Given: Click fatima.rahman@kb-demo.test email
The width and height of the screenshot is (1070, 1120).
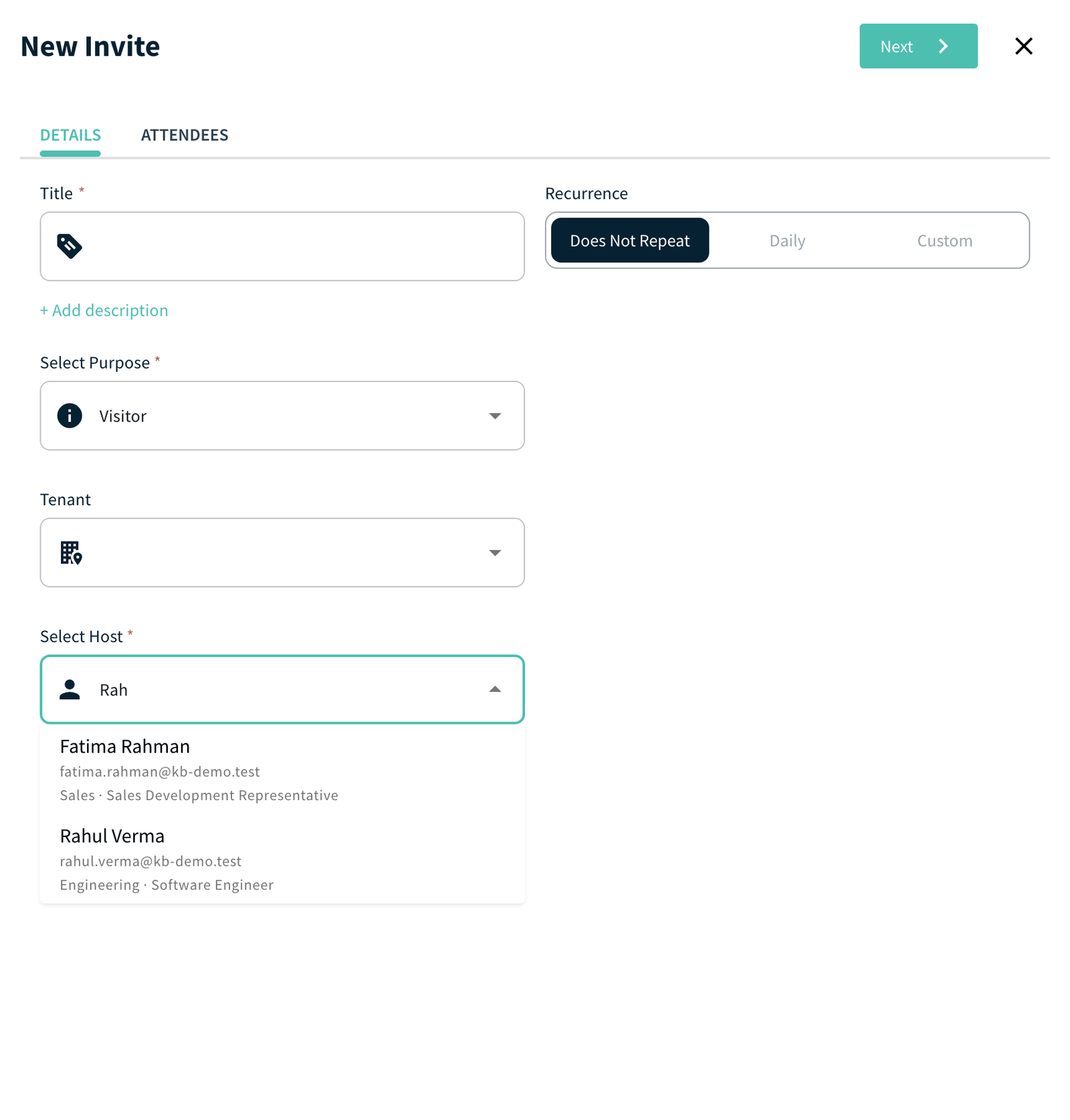Looking at the screenshot, I should click(x=160, y=771).
